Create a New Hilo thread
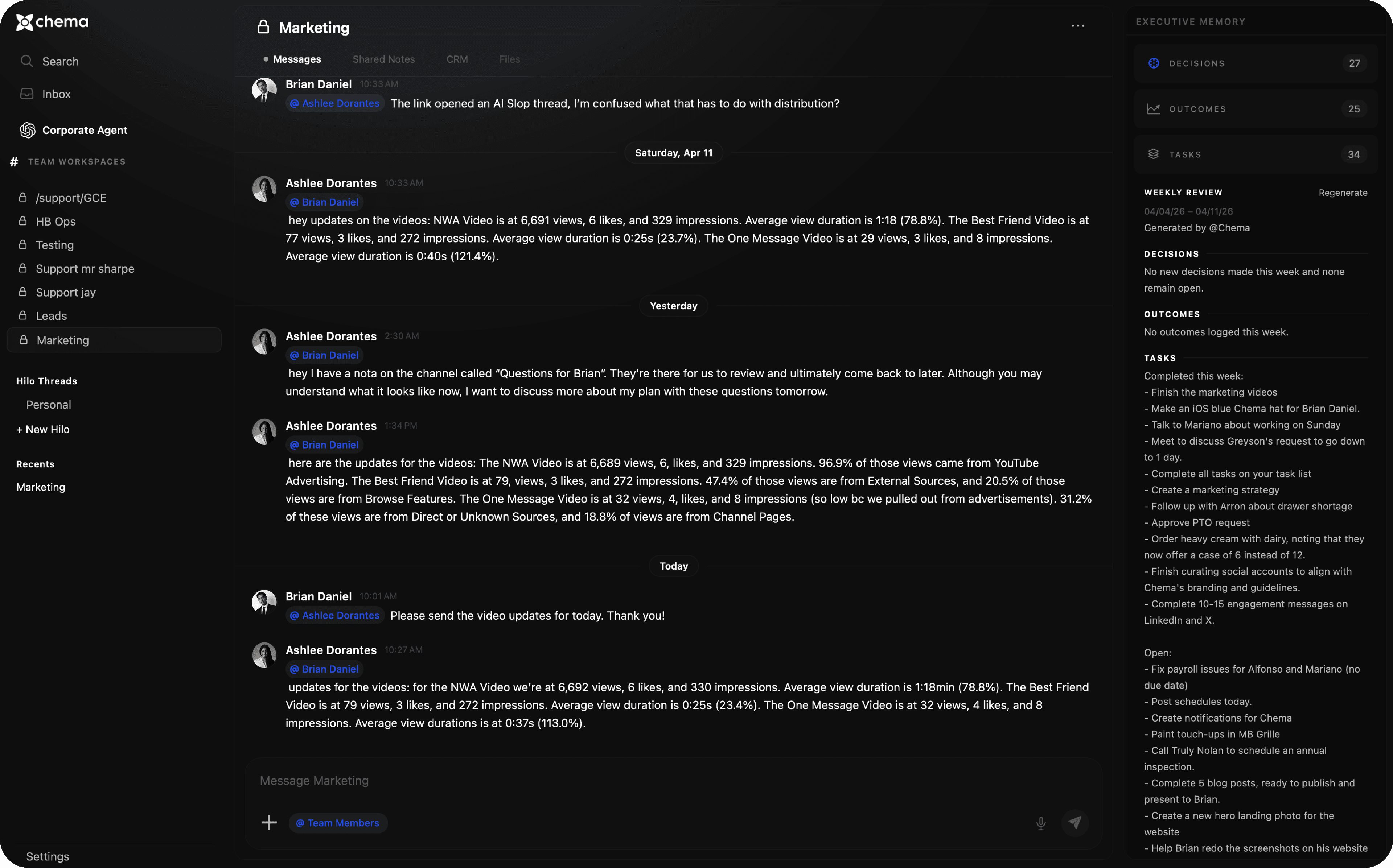1393x868 pixels. click(43, 429)
